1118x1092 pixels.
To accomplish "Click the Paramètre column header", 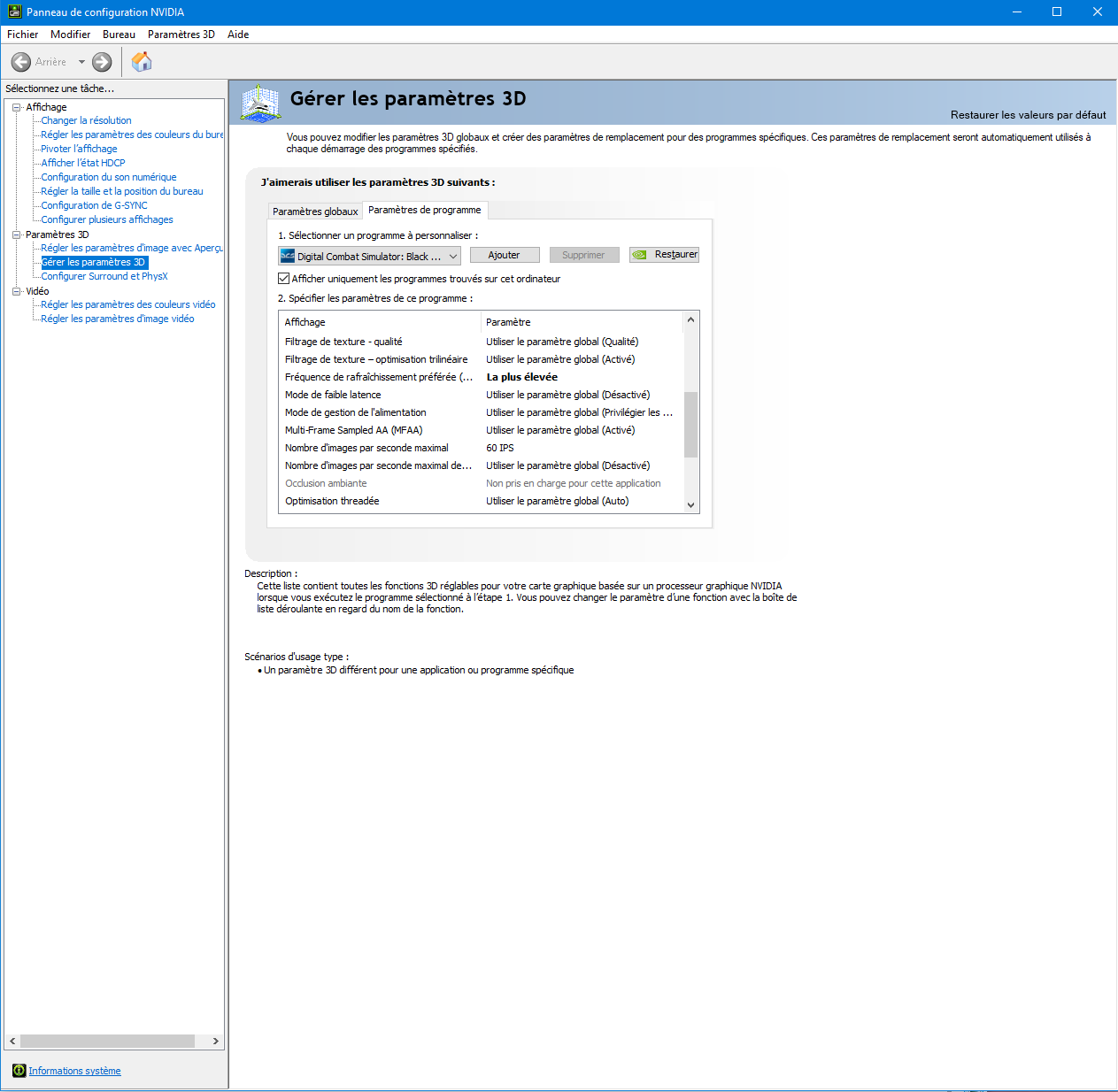I will pyautogui.click(x=582, y=322).
